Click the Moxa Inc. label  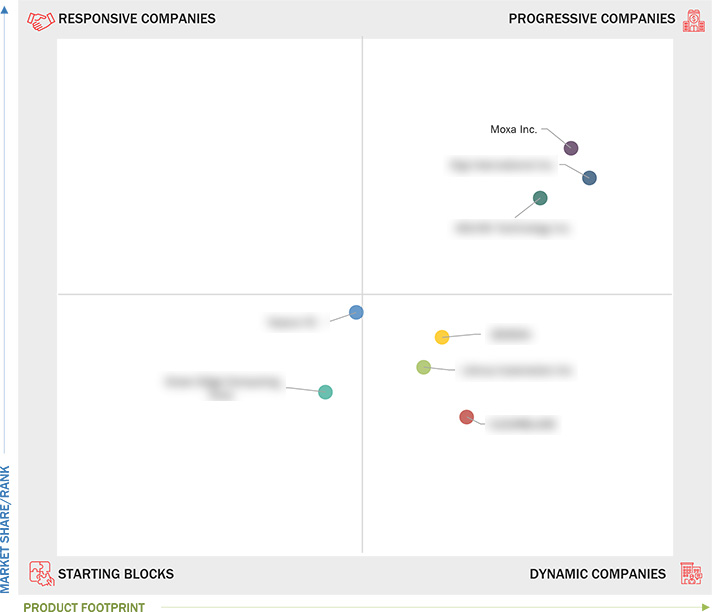click(x=514, y=129)
